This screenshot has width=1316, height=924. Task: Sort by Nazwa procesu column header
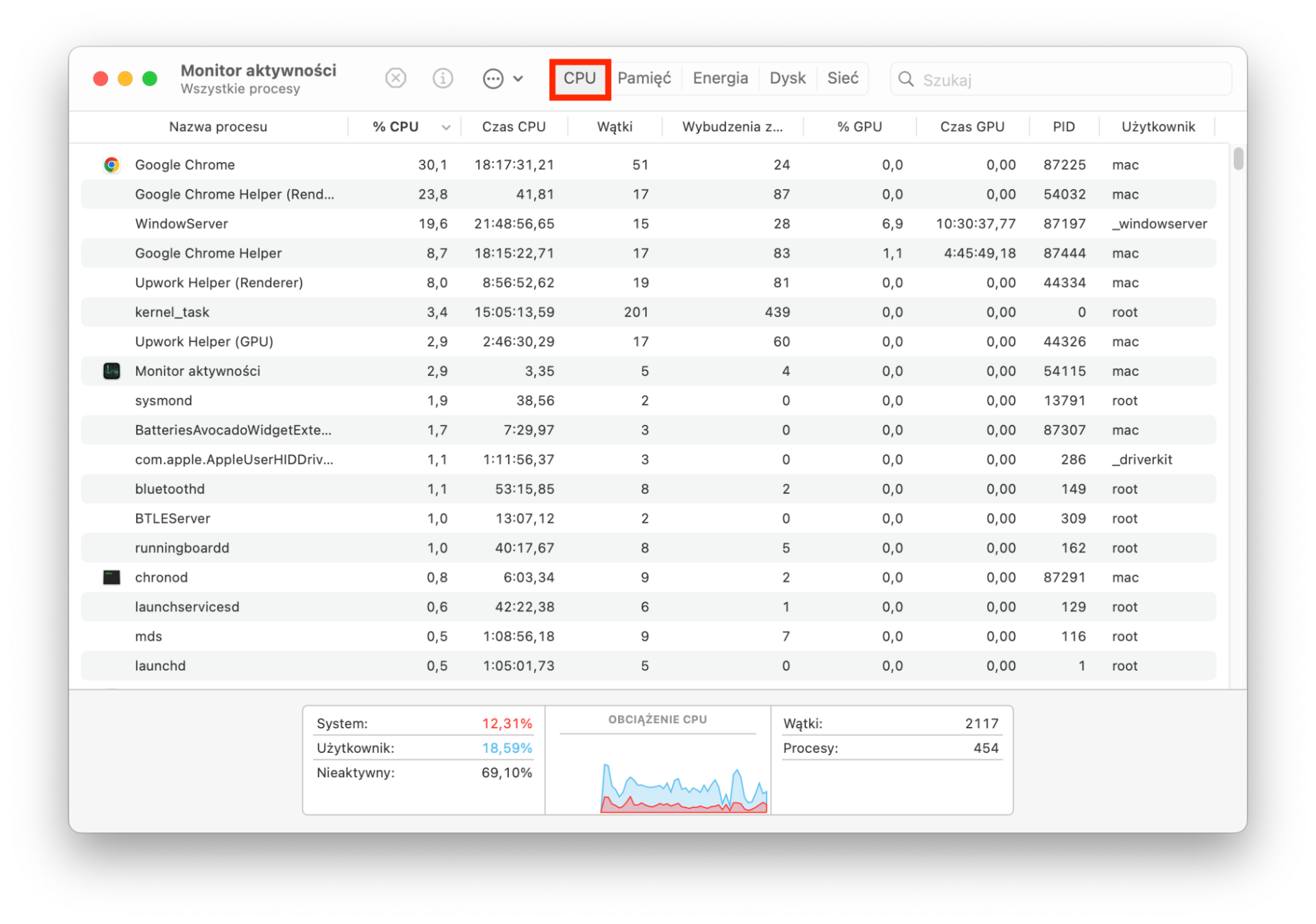coord(218,126)
